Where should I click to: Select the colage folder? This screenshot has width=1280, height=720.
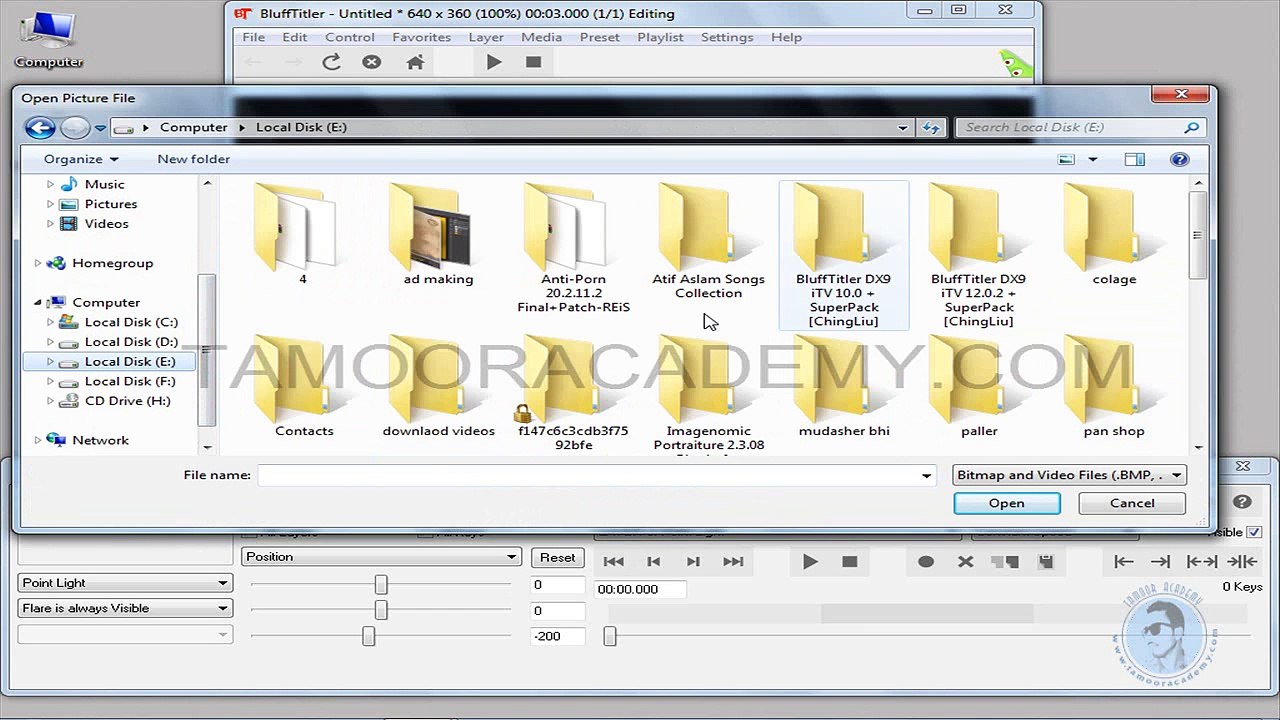coord(1114,235)
